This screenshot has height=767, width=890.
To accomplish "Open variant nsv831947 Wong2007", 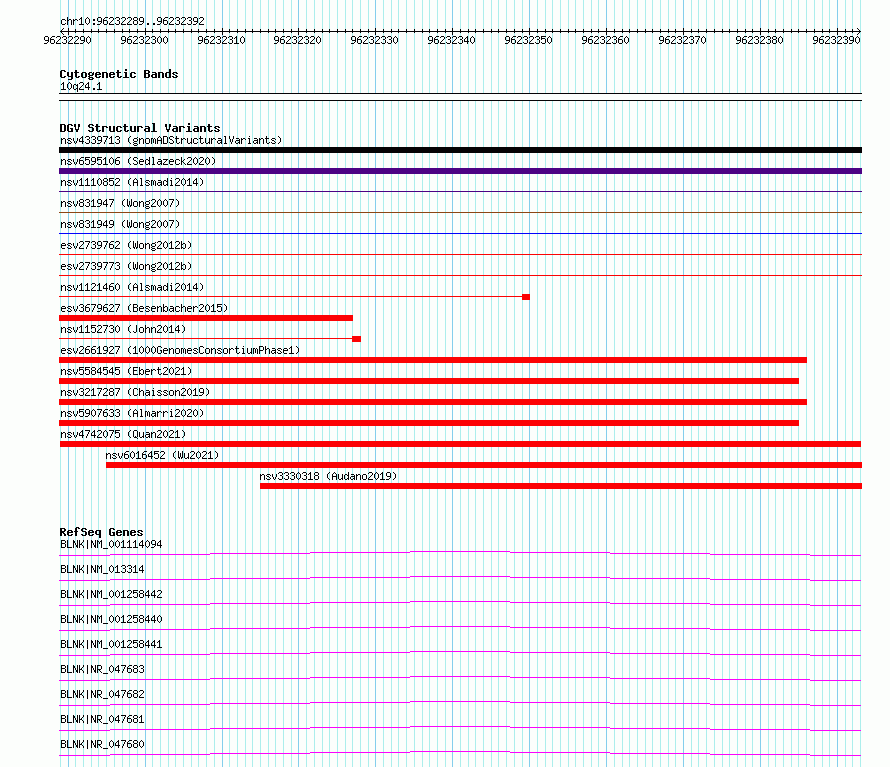I will coord(120,203).
